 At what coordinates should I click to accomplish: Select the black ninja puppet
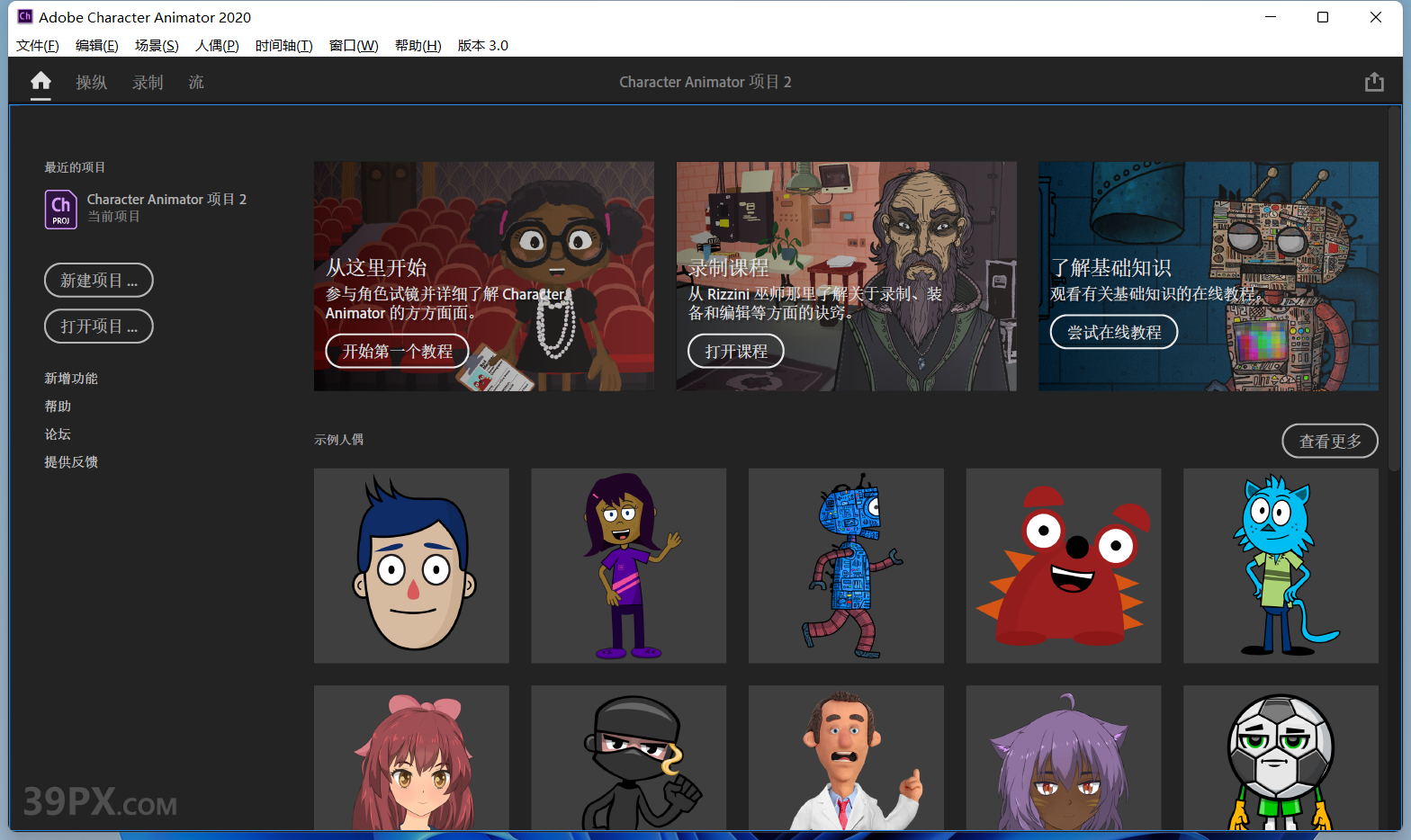tap(629, 758)
